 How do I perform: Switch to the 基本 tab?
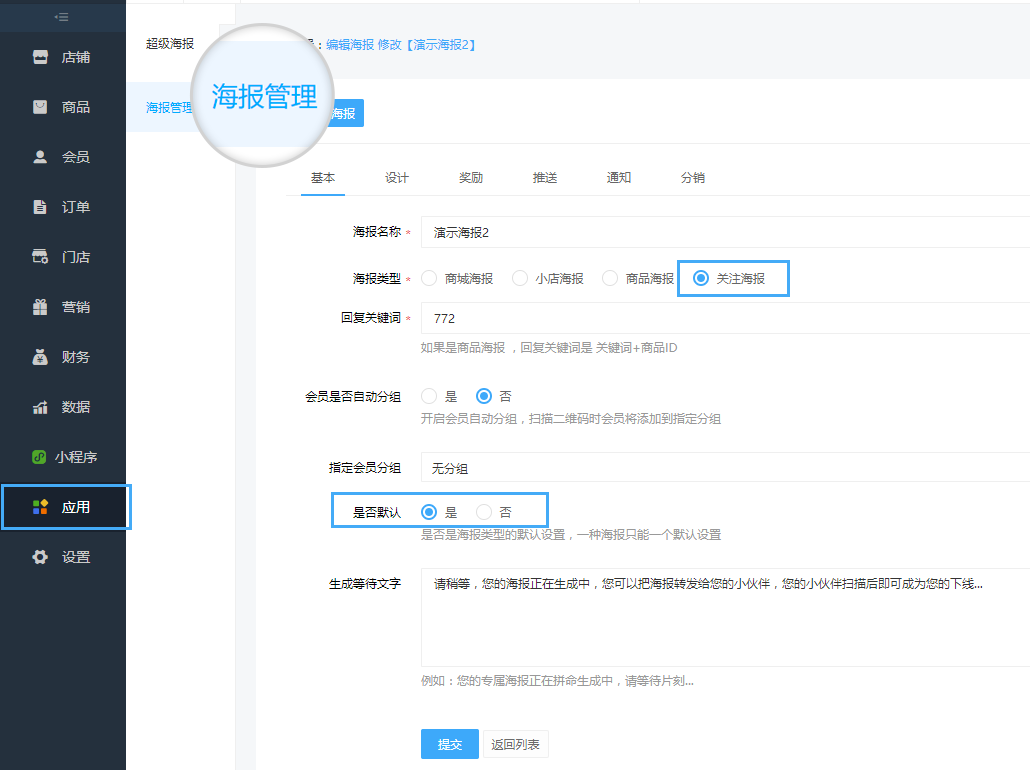click(323, 177)
